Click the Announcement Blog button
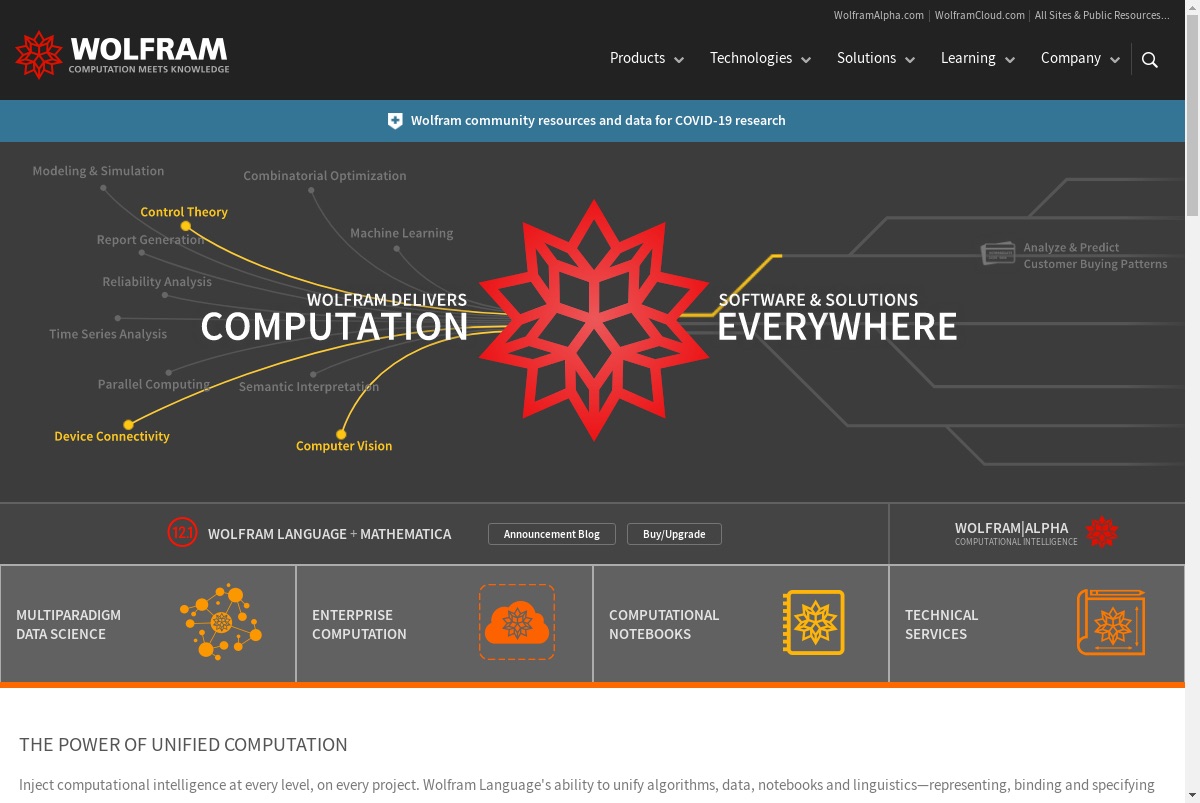This screenshot has width=1200, height=803. pos(552,534)
